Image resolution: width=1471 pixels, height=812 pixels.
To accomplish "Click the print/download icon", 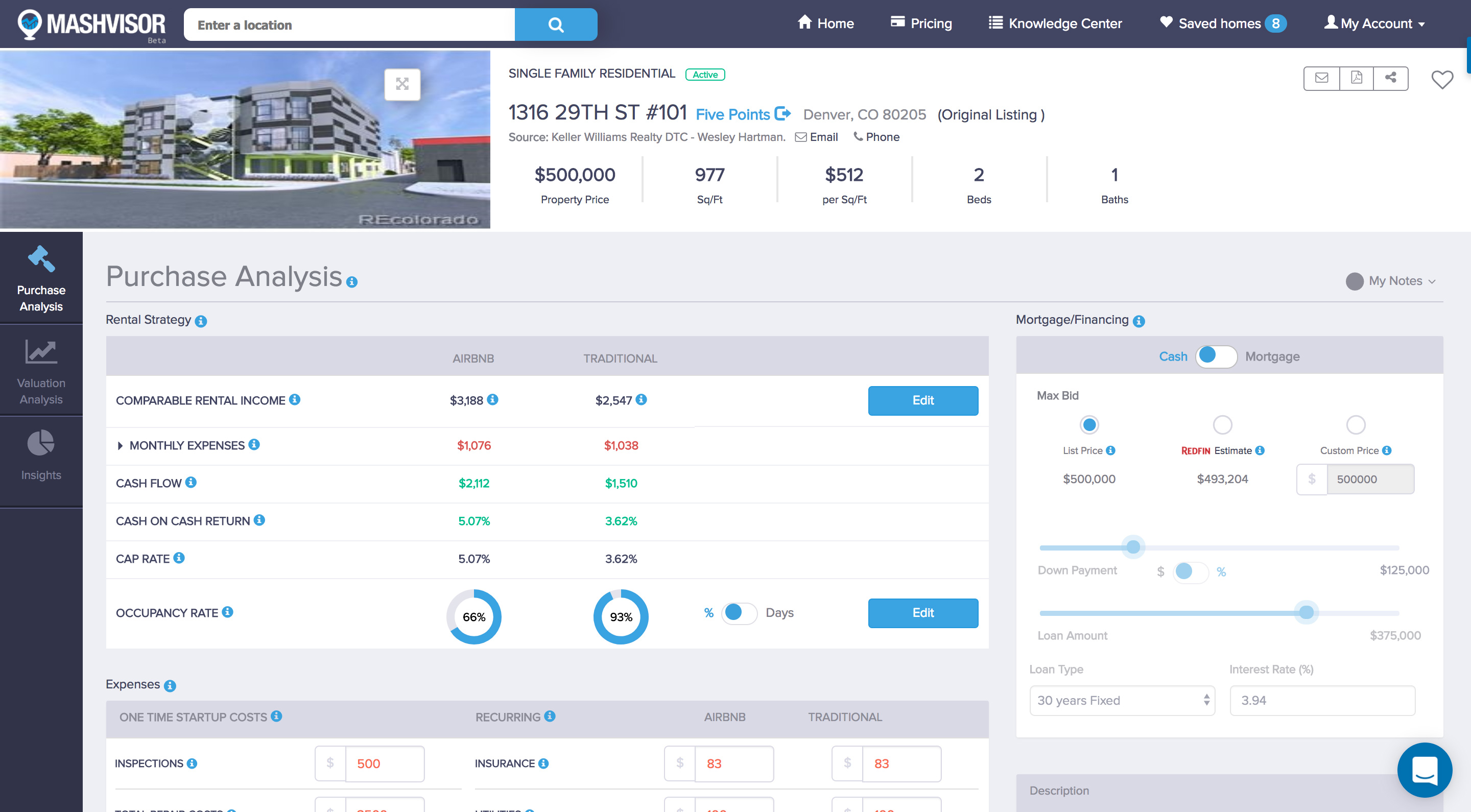I will click(x=1356, y=78).
